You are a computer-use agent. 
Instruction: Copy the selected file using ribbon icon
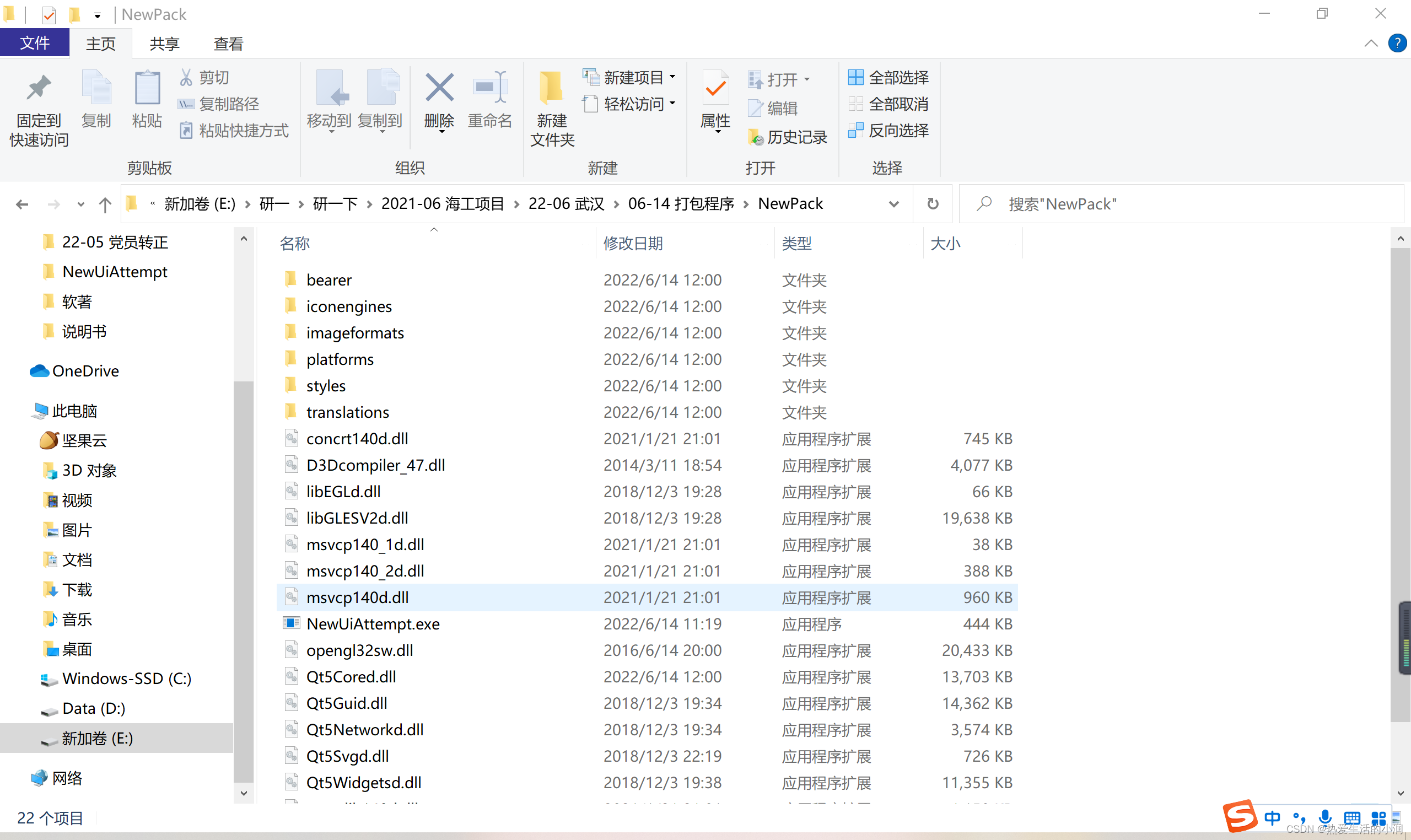96,102
